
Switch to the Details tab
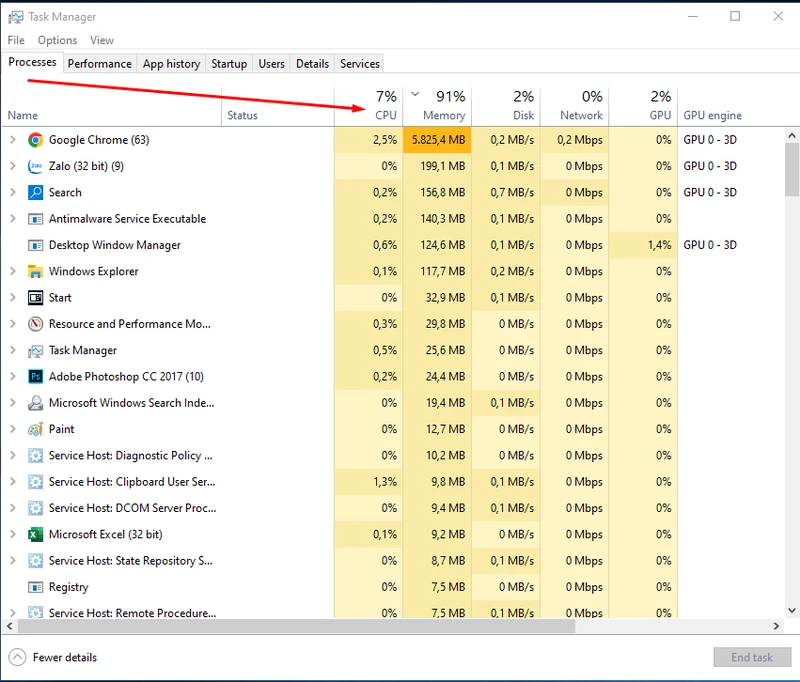click(312, 64)
